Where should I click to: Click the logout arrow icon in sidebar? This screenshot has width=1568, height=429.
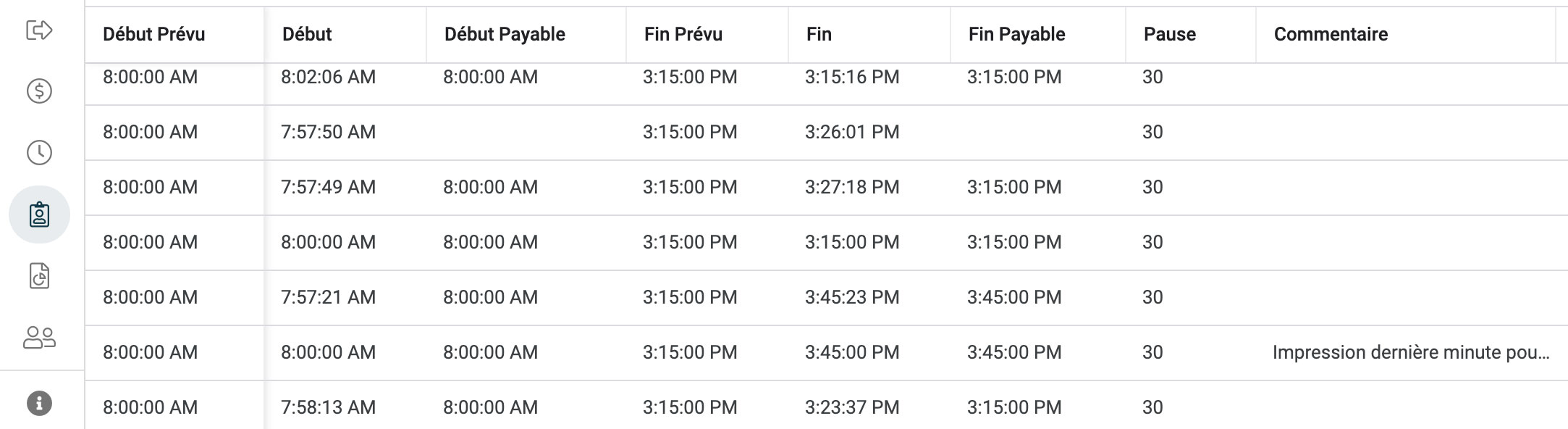(39, 30)
